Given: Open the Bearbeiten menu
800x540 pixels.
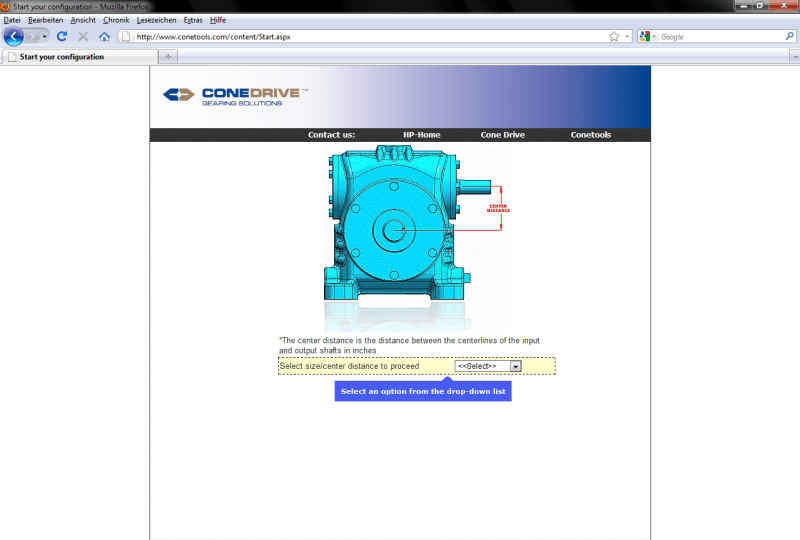Looking at the screenshot, I should pyautogui.click(x=45, y=20).
